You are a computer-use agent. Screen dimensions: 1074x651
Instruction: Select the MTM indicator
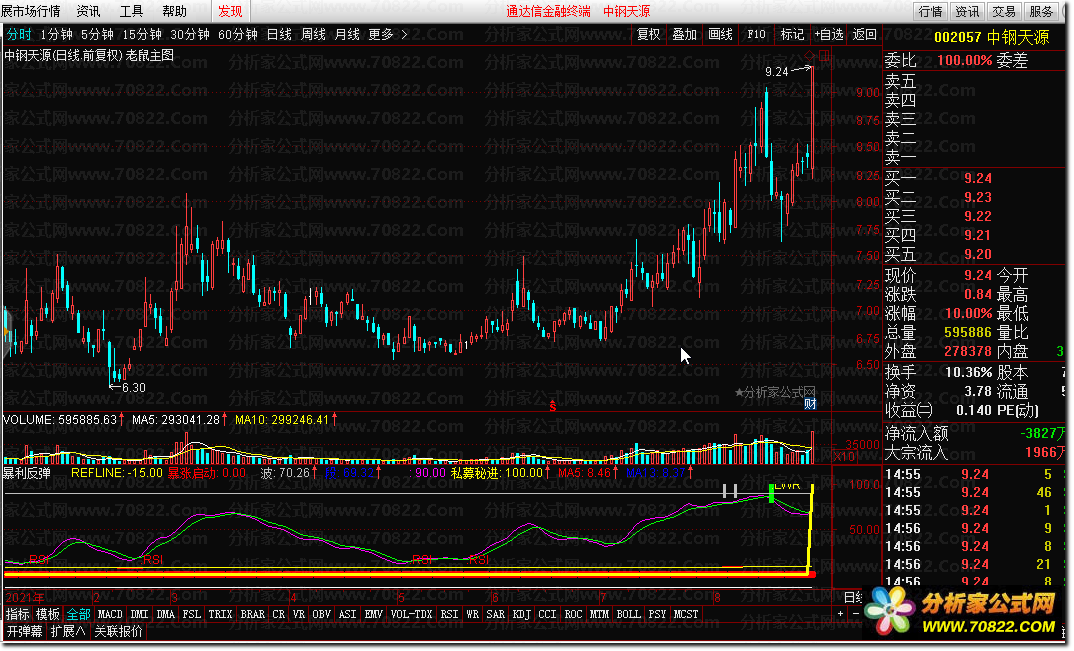pos(599,615)
